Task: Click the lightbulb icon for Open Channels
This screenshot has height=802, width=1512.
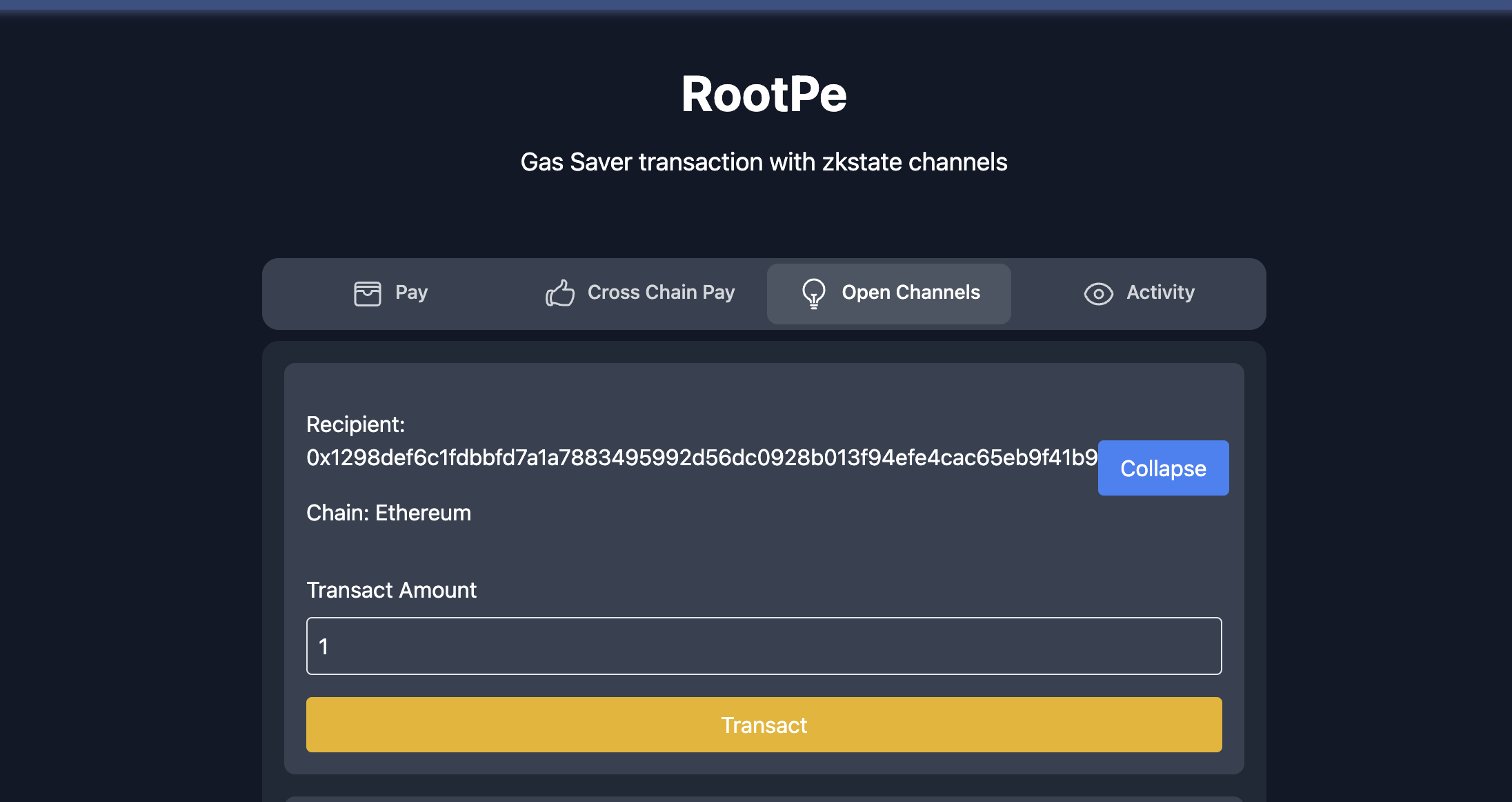Action: [x=814, y=293]
